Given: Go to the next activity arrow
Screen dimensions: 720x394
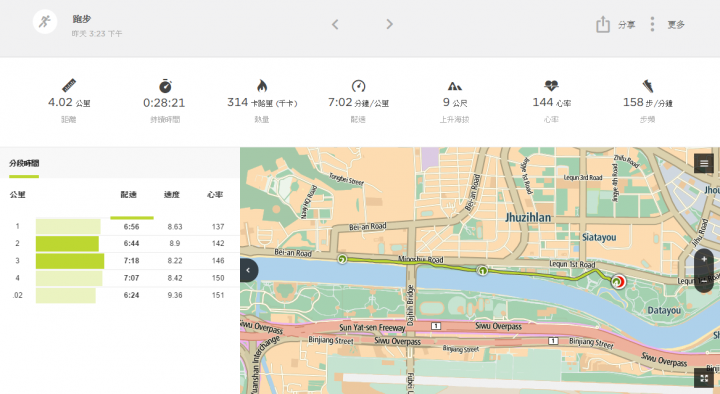Looking at the screenshot, I should pyautogui.click(x=389, y=24).
